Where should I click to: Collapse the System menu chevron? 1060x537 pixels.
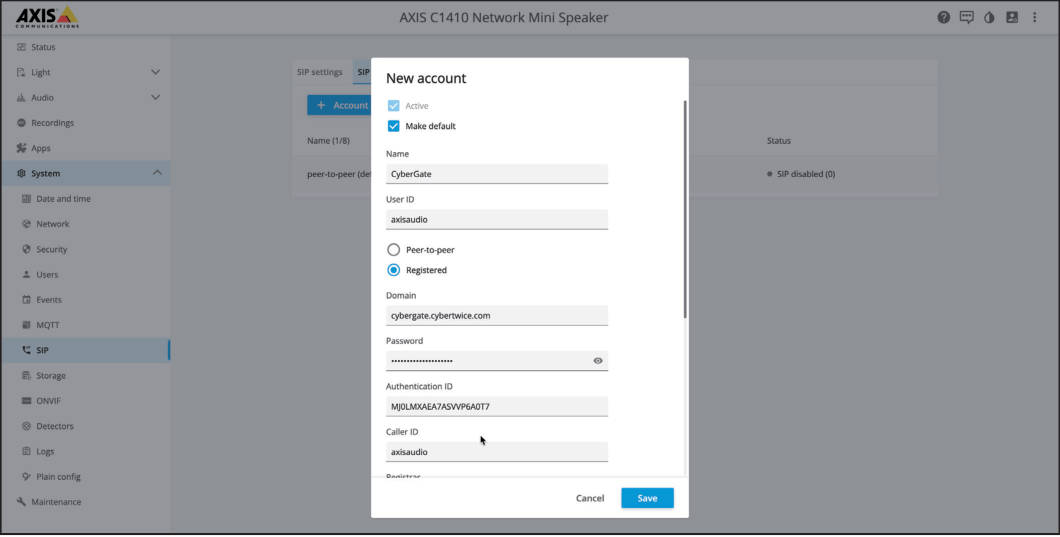(157, 173)
